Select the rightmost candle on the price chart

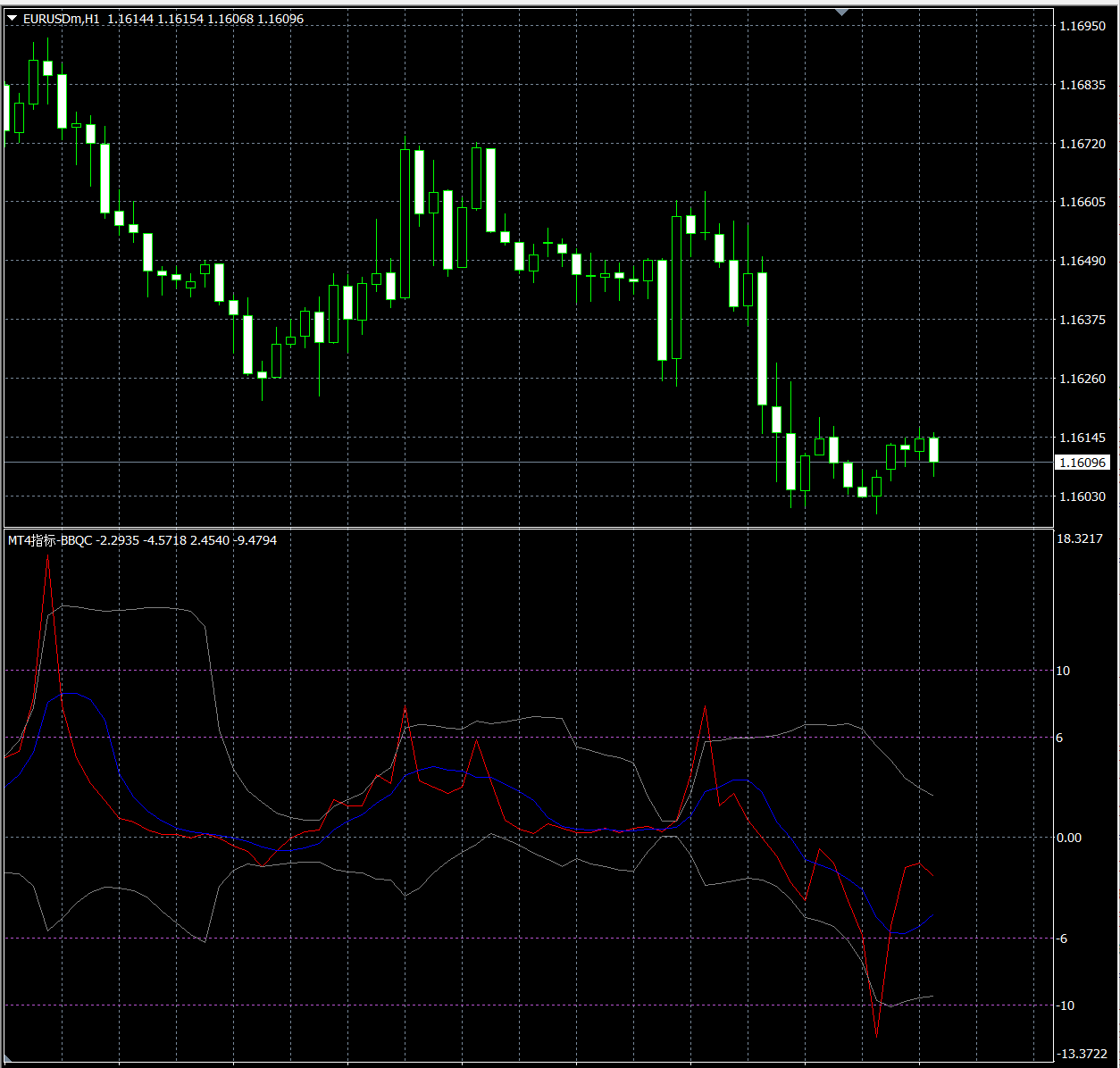(x=934, y=449)
